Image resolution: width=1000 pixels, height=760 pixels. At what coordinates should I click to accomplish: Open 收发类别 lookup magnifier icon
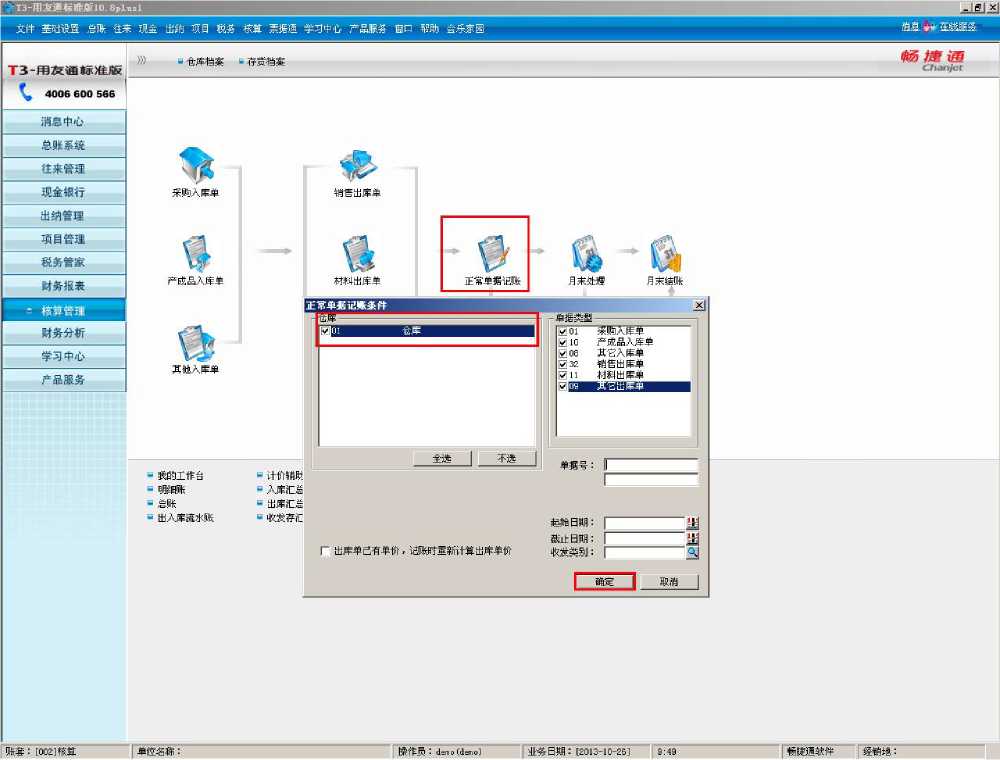692,553
